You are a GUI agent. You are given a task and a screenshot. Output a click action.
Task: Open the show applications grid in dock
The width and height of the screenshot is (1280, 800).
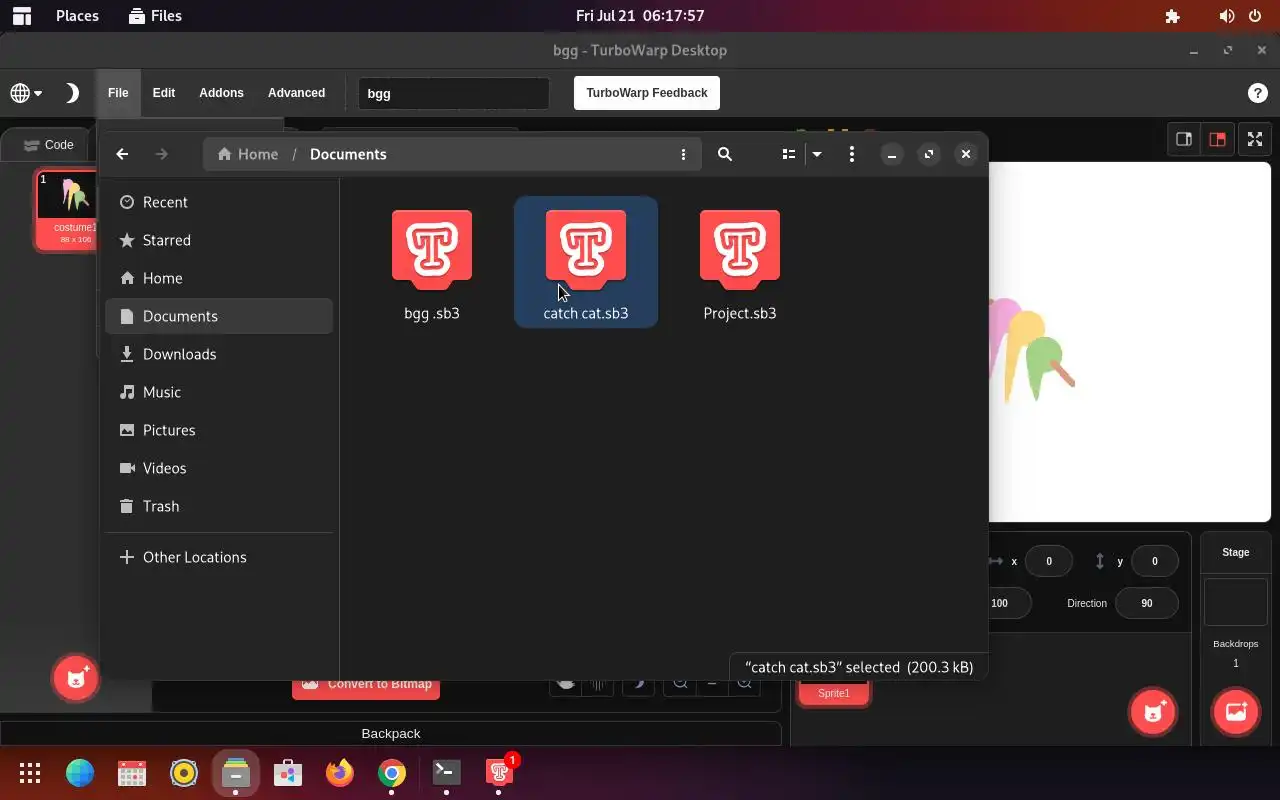(x=30, y=773)
